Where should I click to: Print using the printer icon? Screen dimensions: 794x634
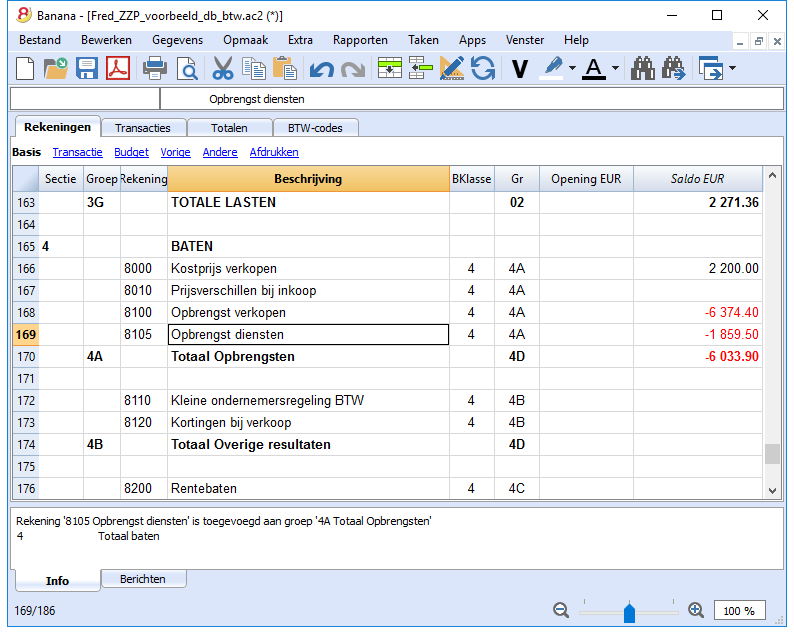pyautogui.click(x=154, y=68)
